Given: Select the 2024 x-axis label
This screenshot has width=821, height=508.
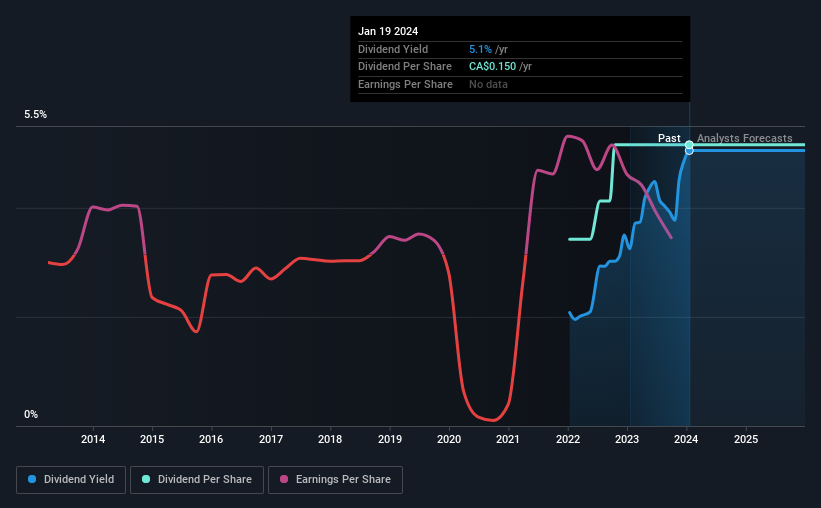Looking at the screenshot, I should 686,439.
